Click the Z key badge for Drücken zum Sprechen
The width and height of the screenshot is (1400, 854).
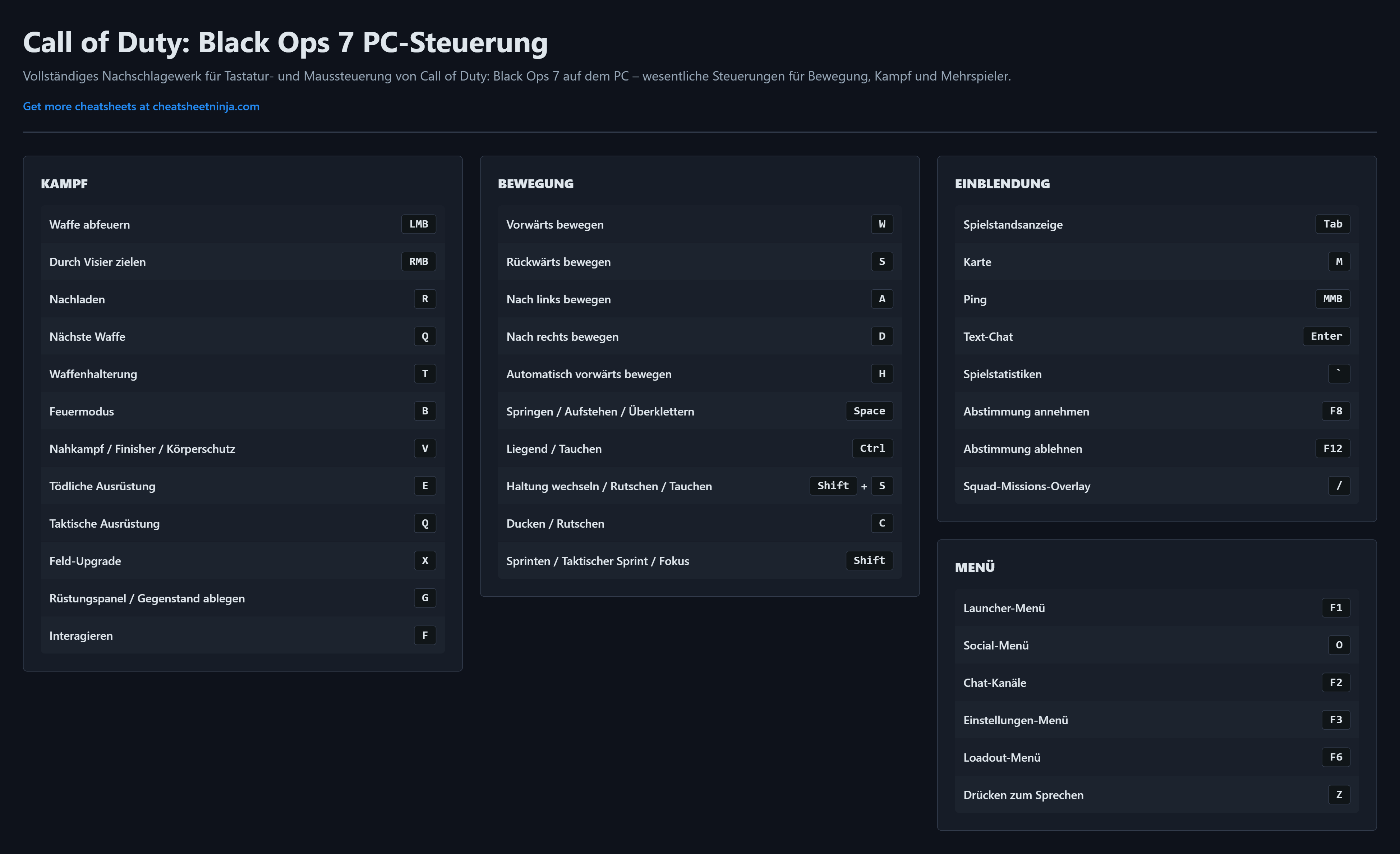[1339, 794]
